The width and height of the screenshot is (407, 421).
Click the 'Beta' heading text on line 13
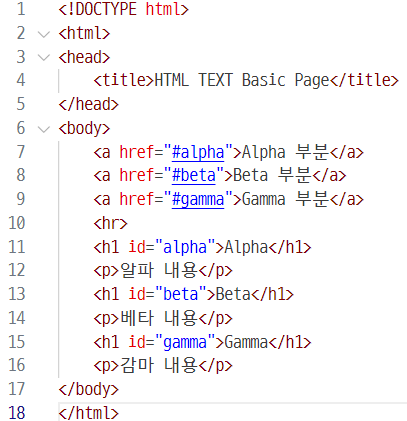coord(233,295)
